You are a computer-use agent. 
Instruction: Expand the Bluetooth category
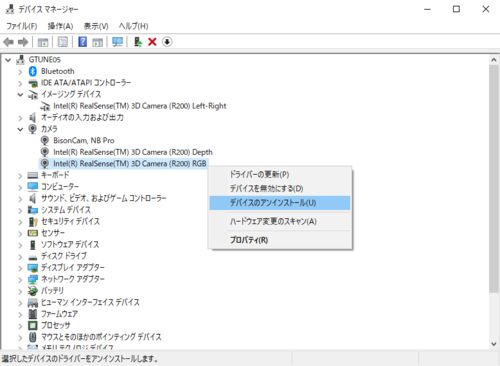(x=20, y=72)
